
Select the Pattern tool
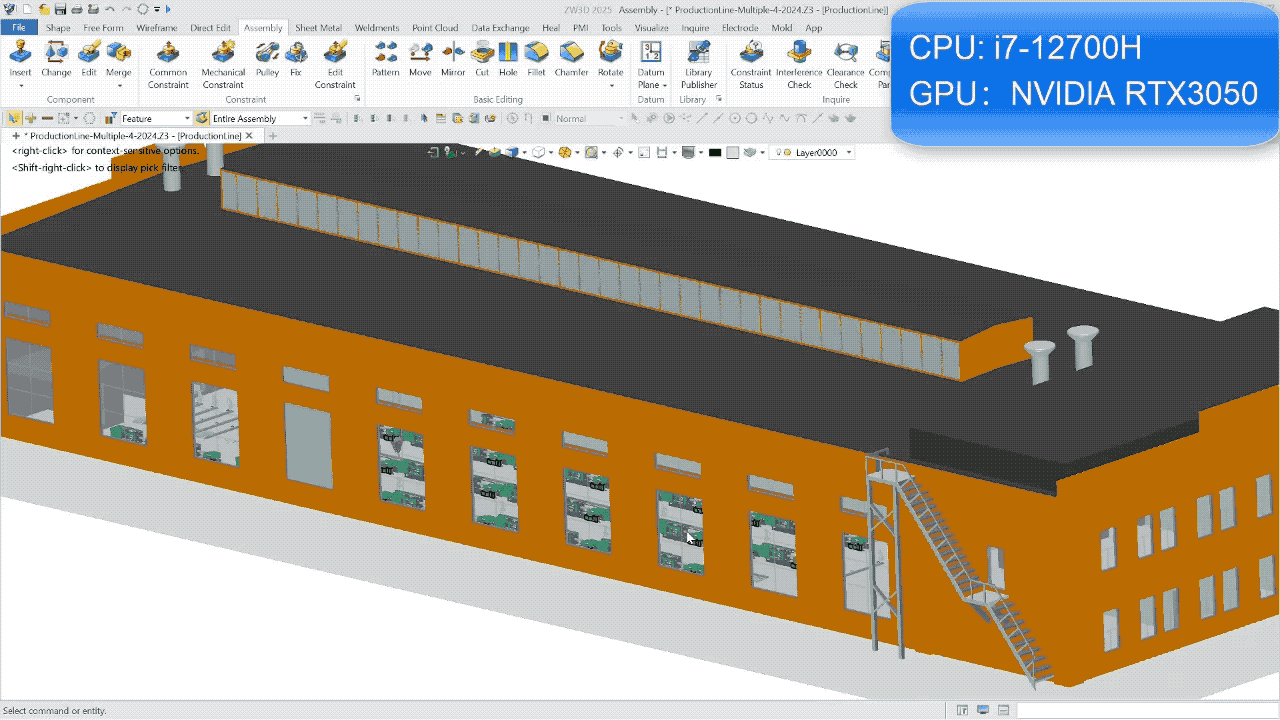click(385, 58)
